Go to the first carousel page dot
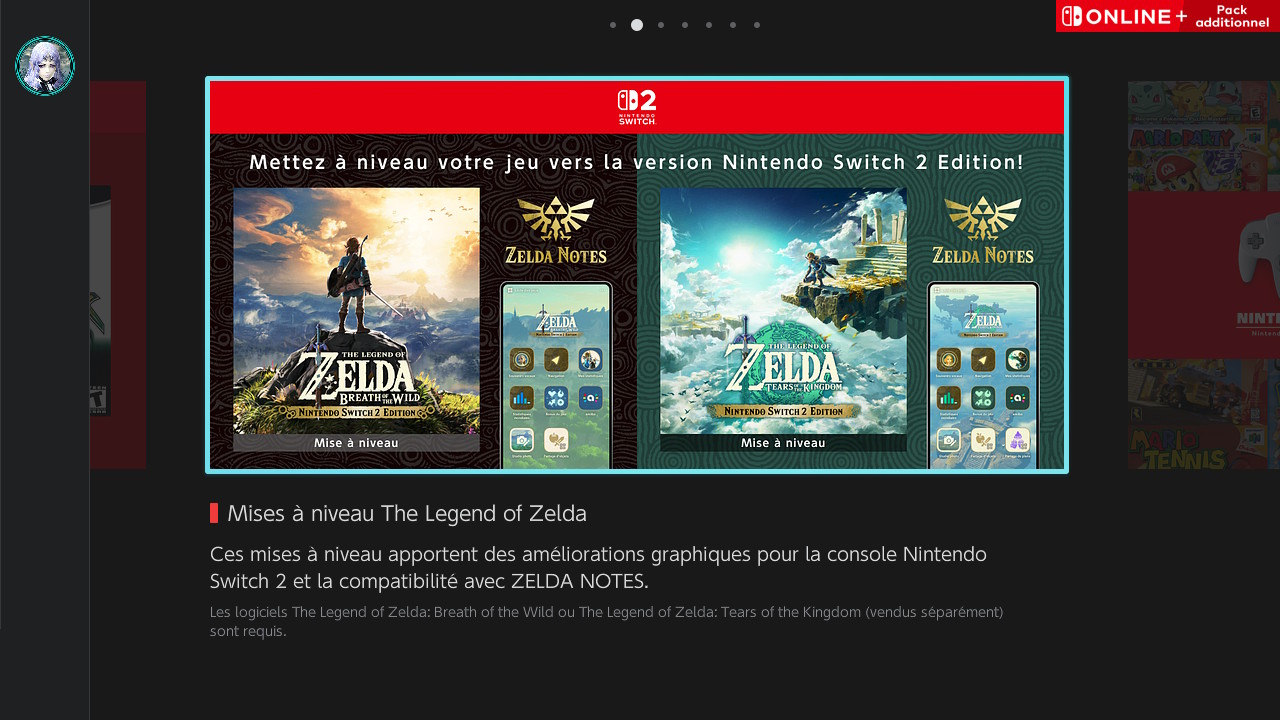The height and width of the screenshot is (720, 1280). click(613, 25)
